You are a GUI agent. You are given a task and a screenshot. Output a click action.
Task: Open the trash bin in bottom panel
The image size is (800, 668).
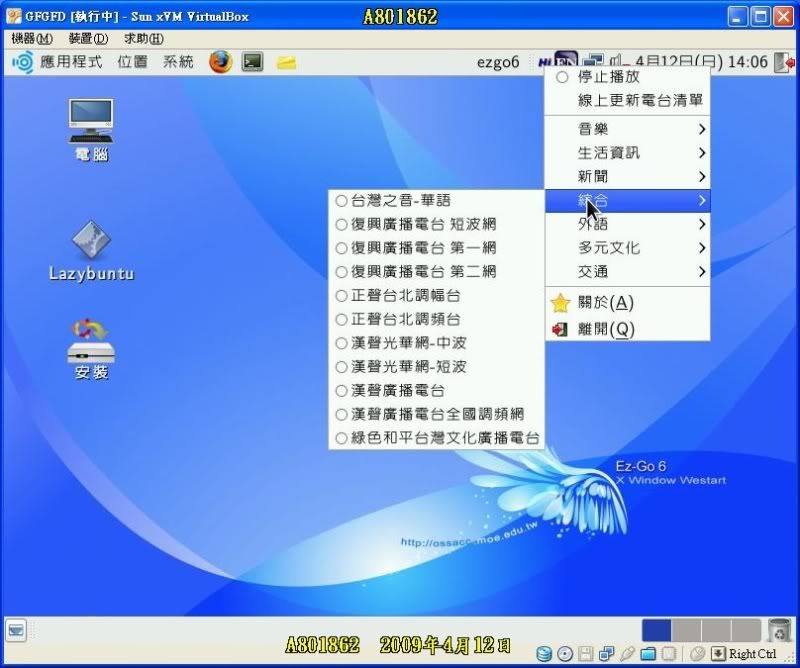[x=779, y=630]
